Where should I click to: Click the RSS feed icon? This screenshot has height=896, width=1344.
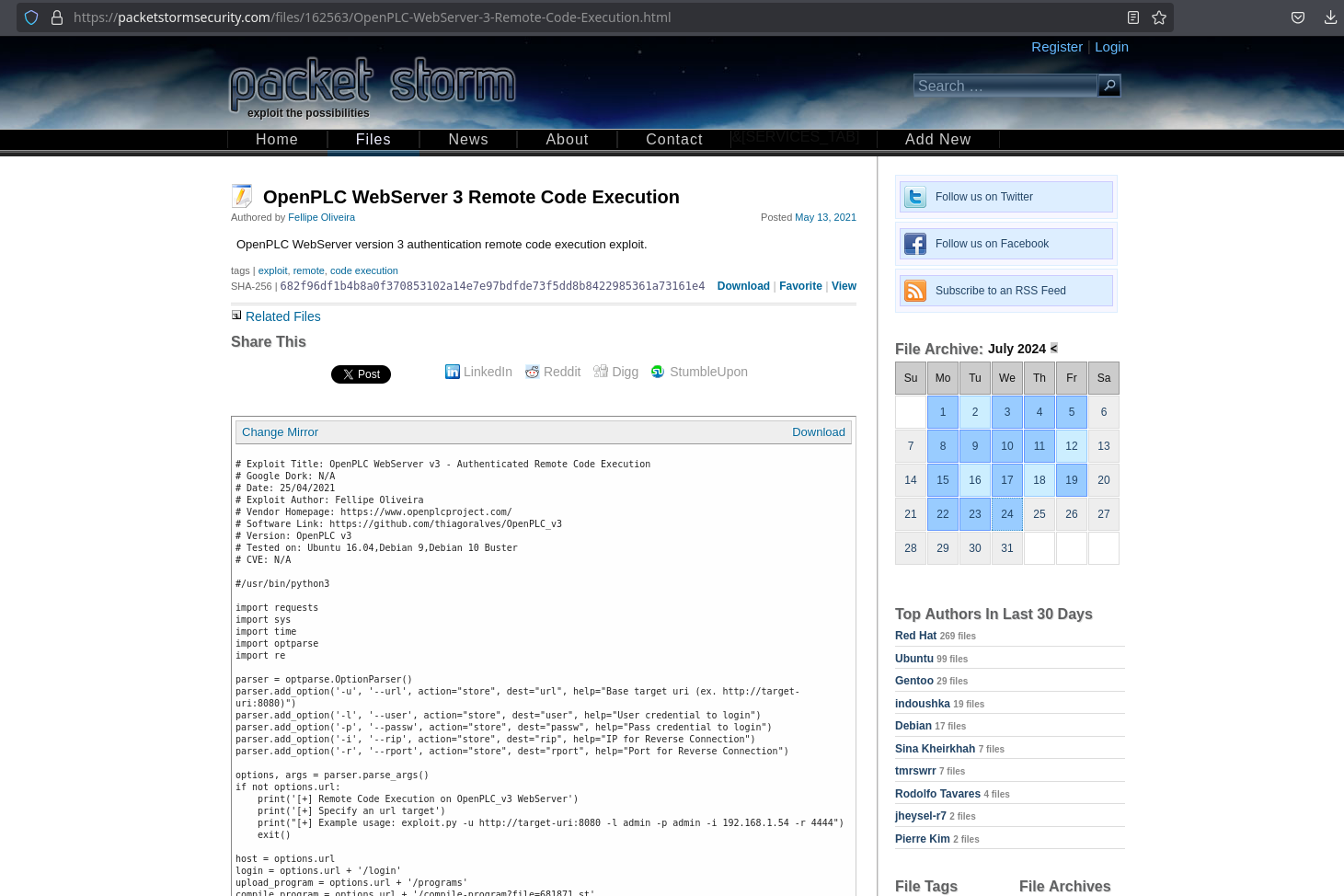coord(915,291)
